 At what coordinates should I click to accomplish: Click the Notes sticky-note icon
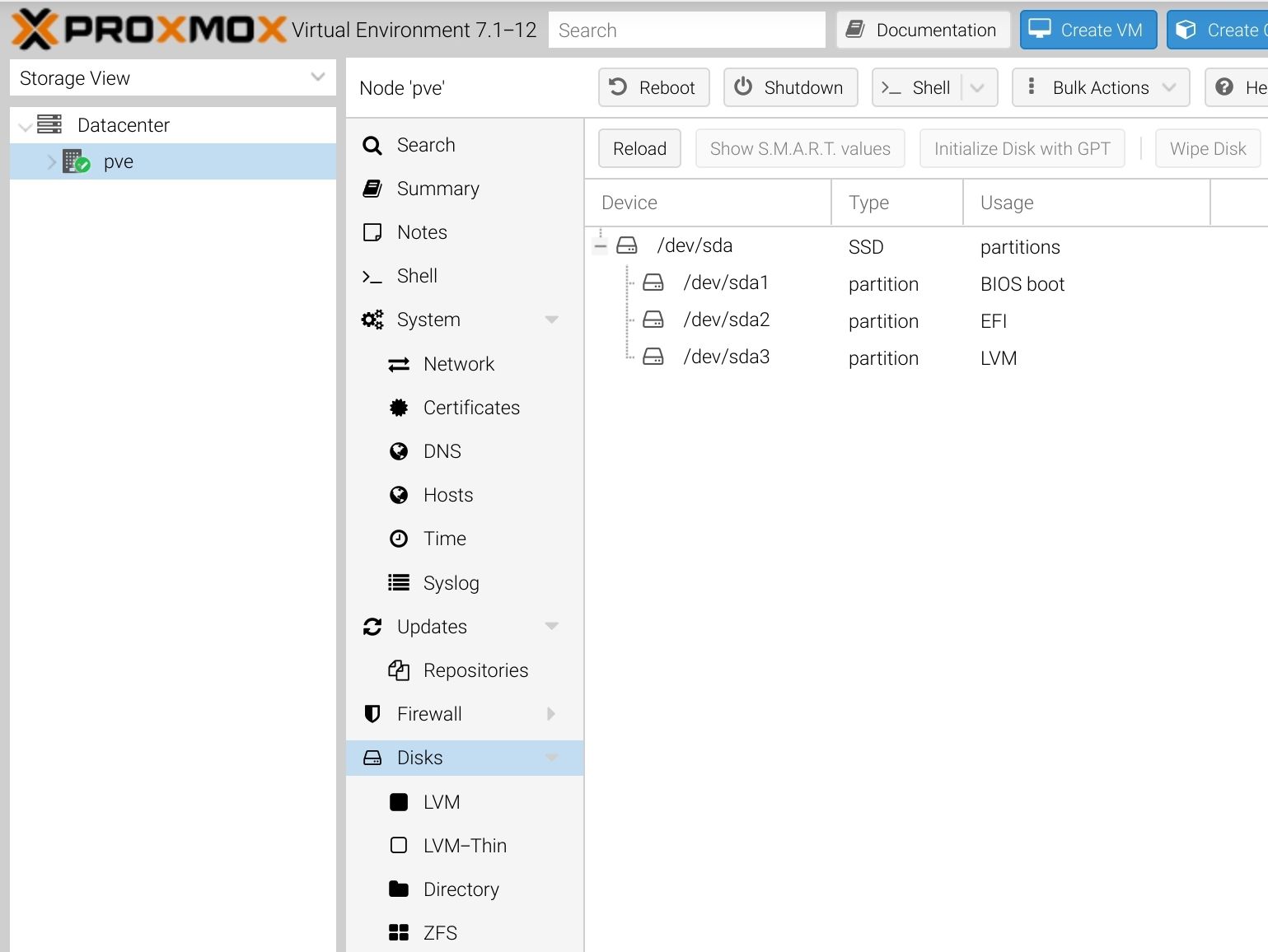pos(372,232)
